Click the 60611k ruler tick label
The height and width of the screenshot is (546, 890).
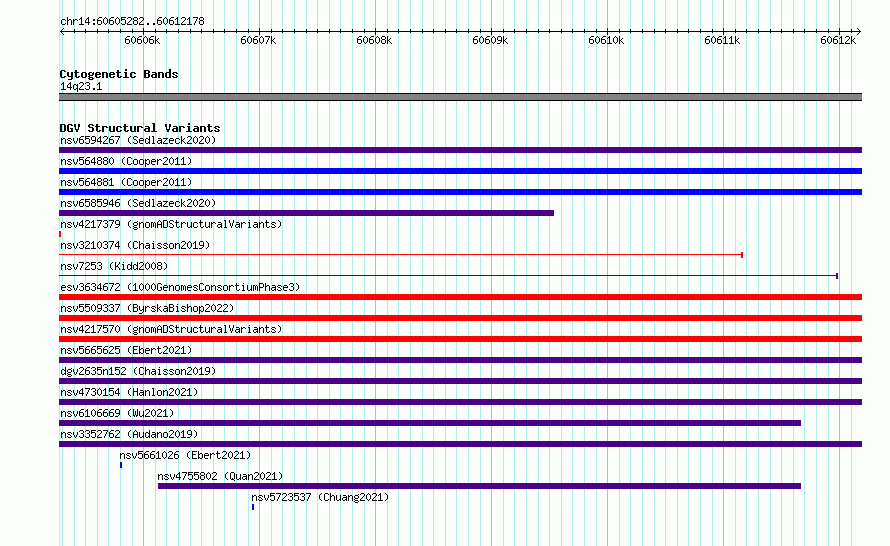pyautogui.click(x=722, y=40)
